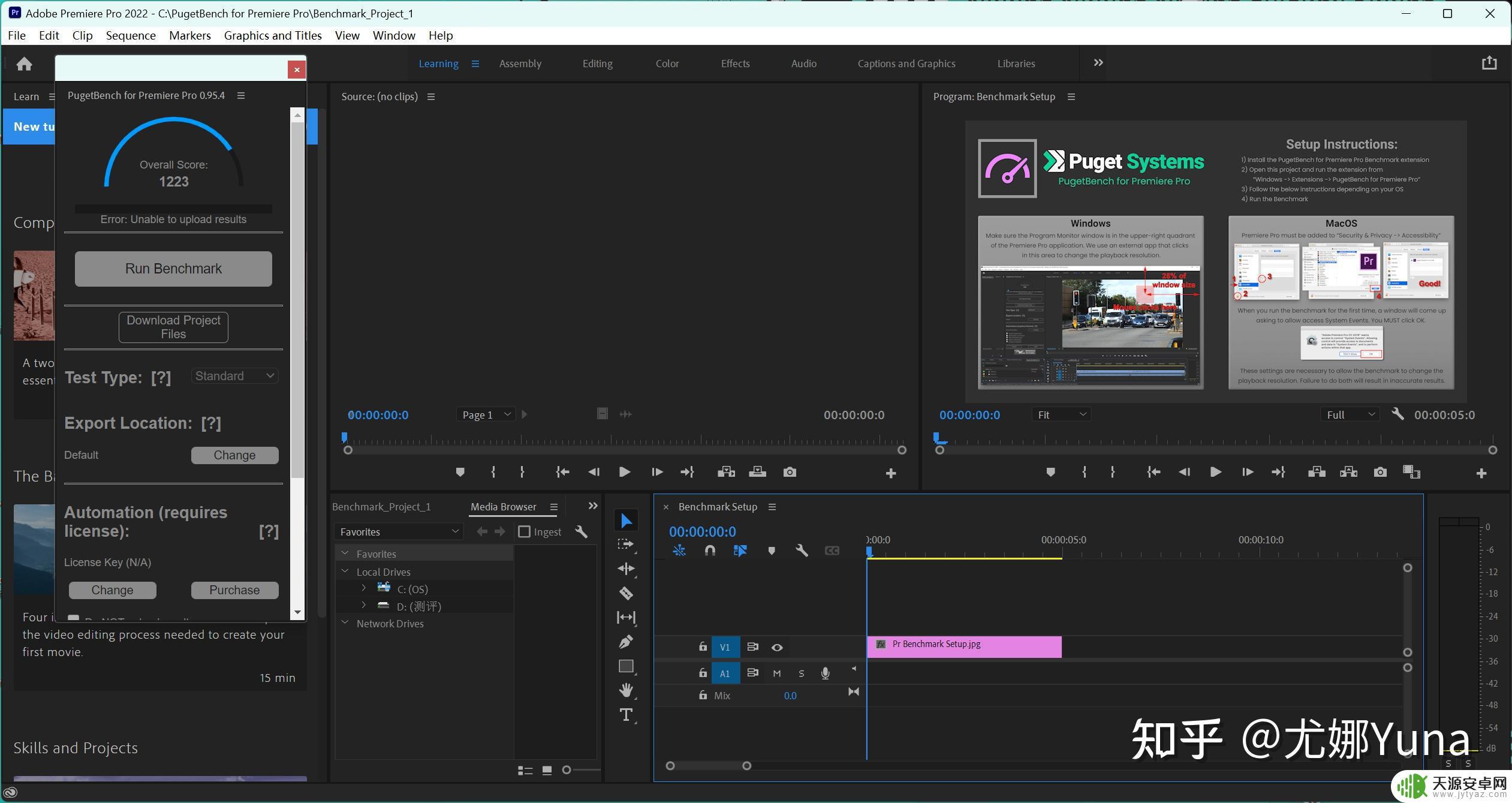Open the Full playback resolution dropdown

1350,414
